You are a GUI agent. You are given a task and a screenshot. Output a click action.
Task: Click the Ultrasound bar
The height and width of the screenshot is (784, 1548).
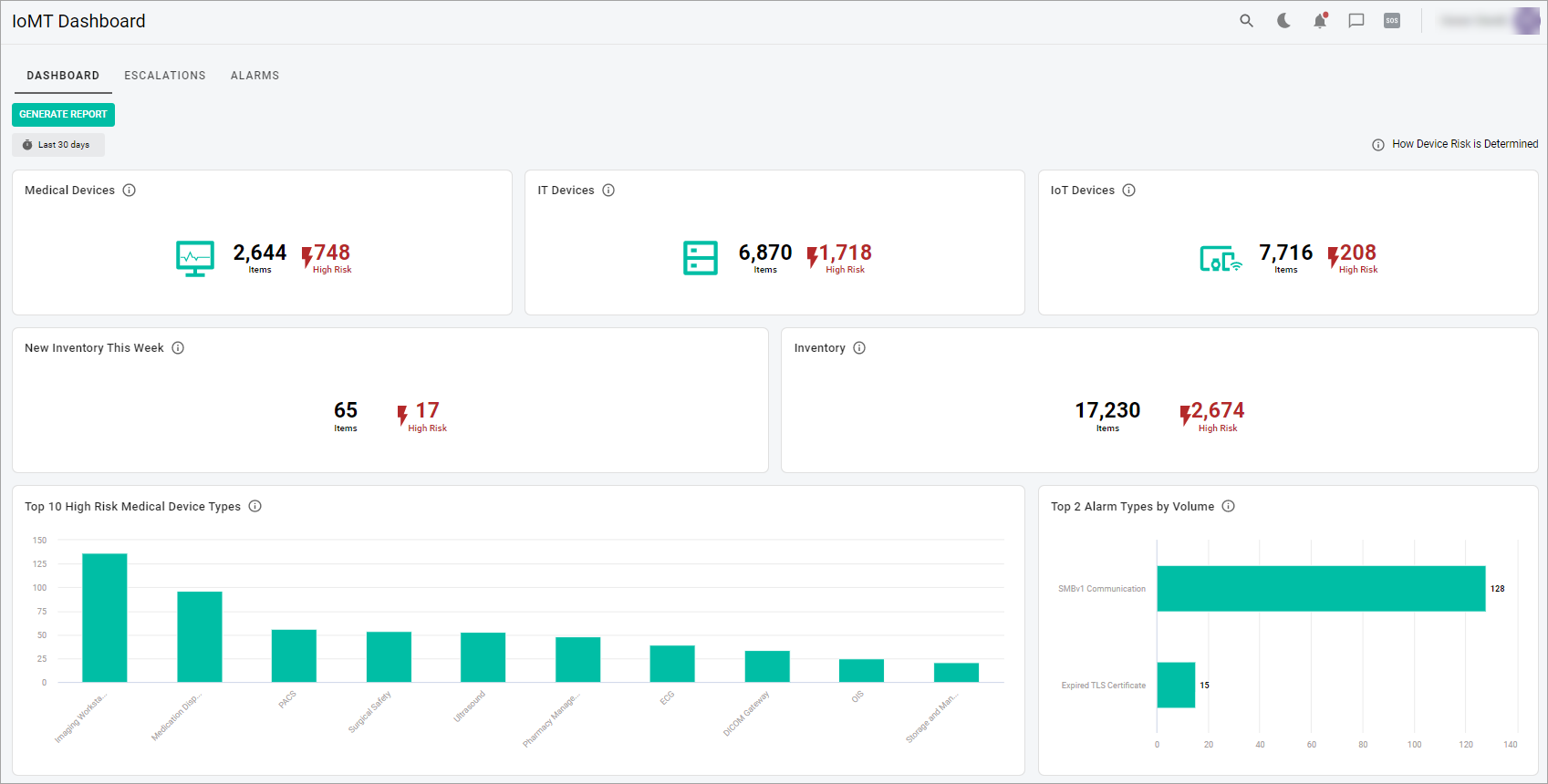point(483,657)
